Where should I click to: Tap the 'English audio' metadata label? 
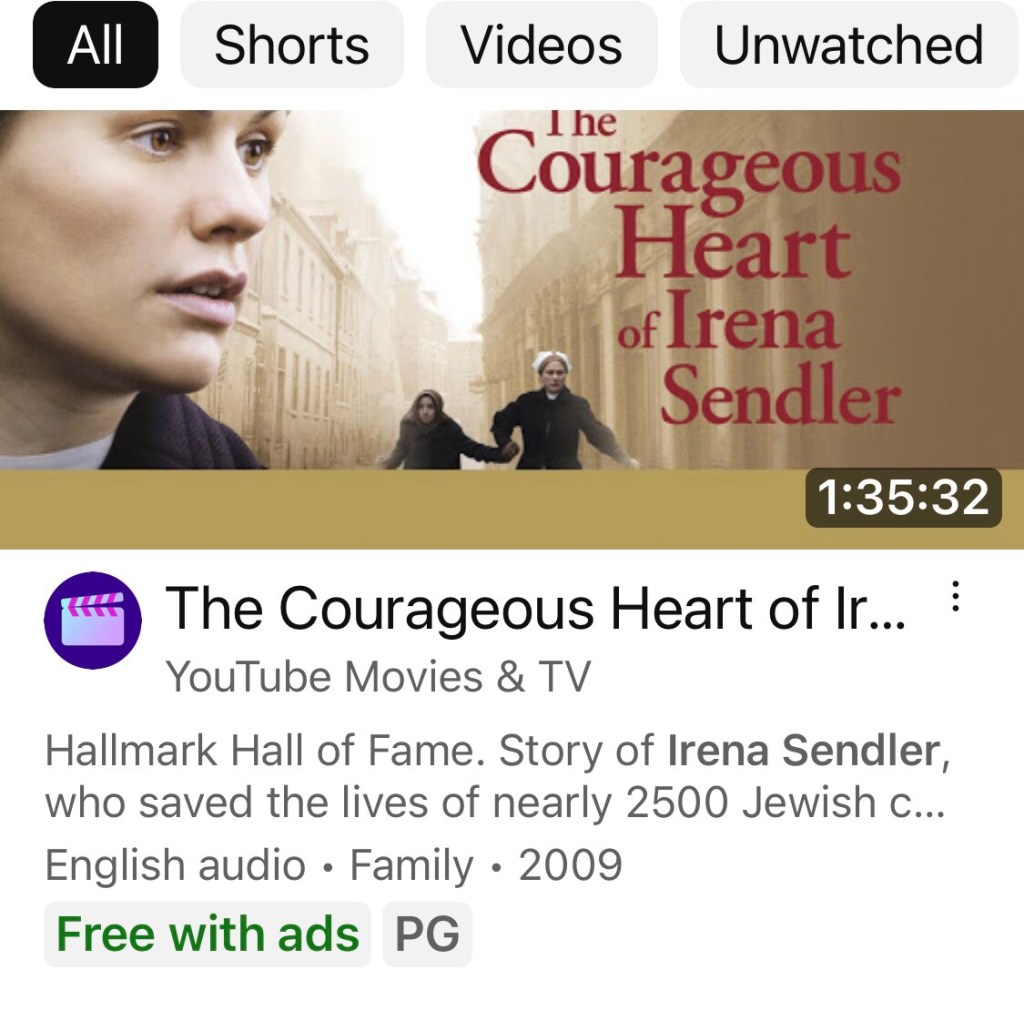(175, 865)
